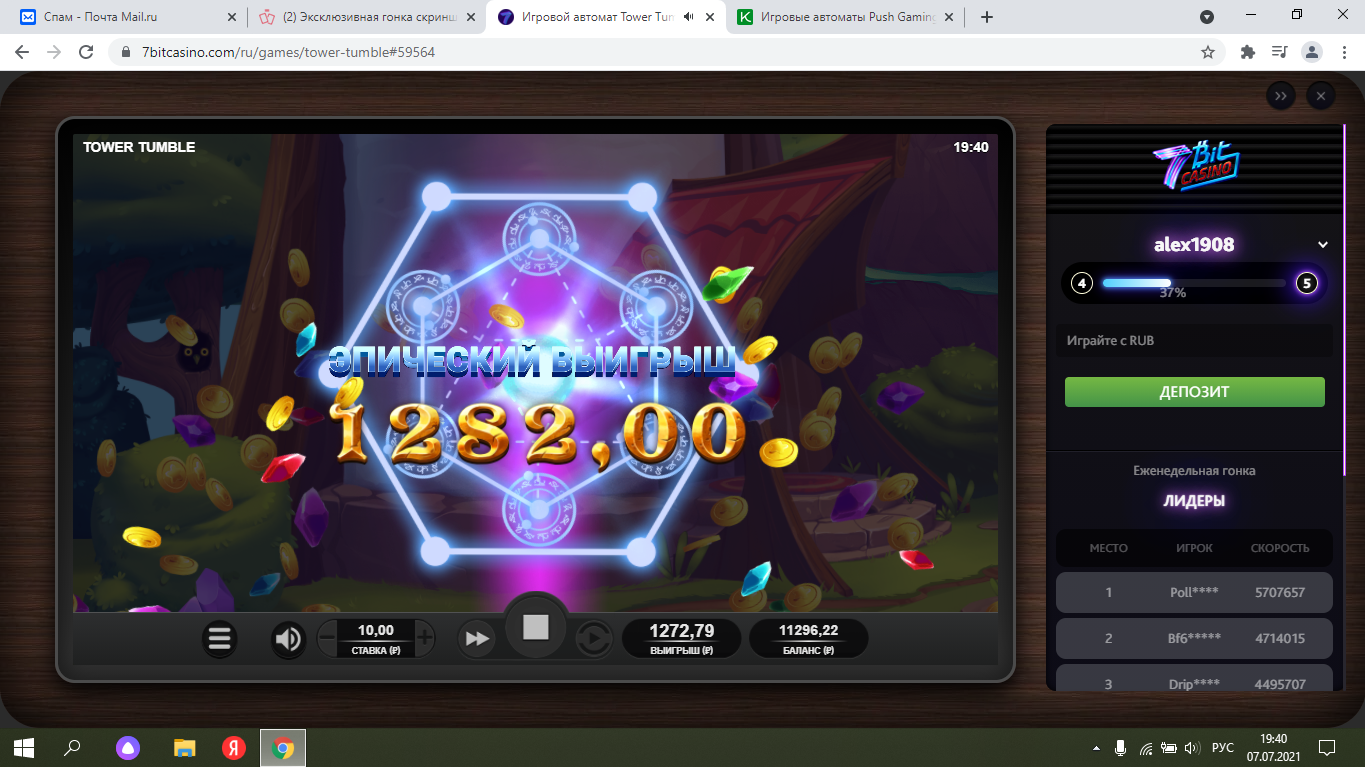1365x767 pixels.
Task: Collapse the sidebar with double-chevron icon
Action: pos(1281,96)
